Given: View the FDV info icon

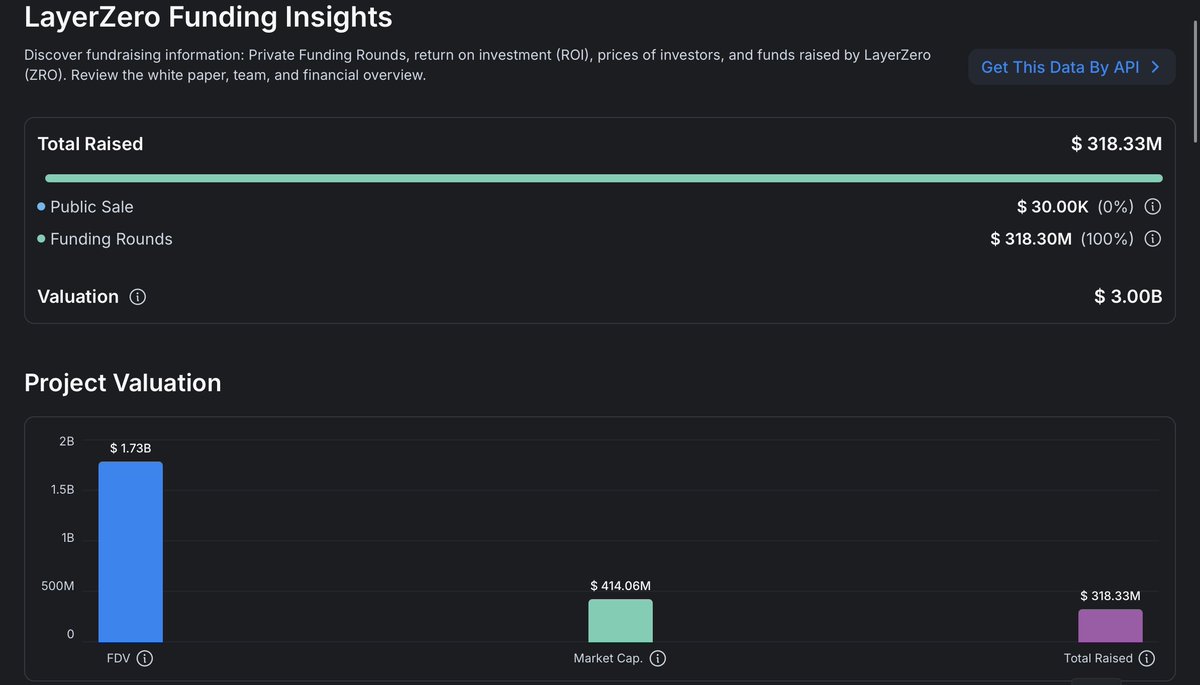Looking at the screenshot, I should [145, 658].
